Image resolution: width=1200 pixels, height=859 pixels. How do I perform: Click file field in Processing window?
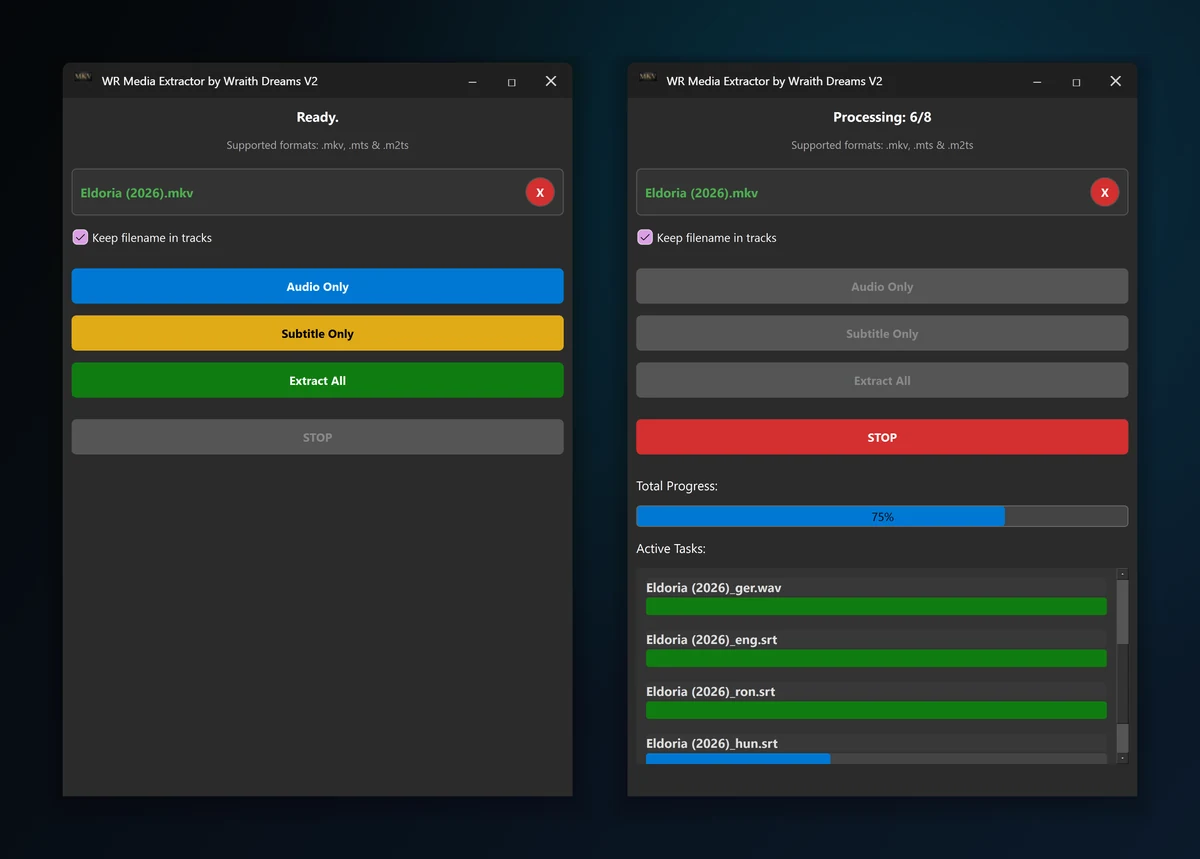pos(882,192)
